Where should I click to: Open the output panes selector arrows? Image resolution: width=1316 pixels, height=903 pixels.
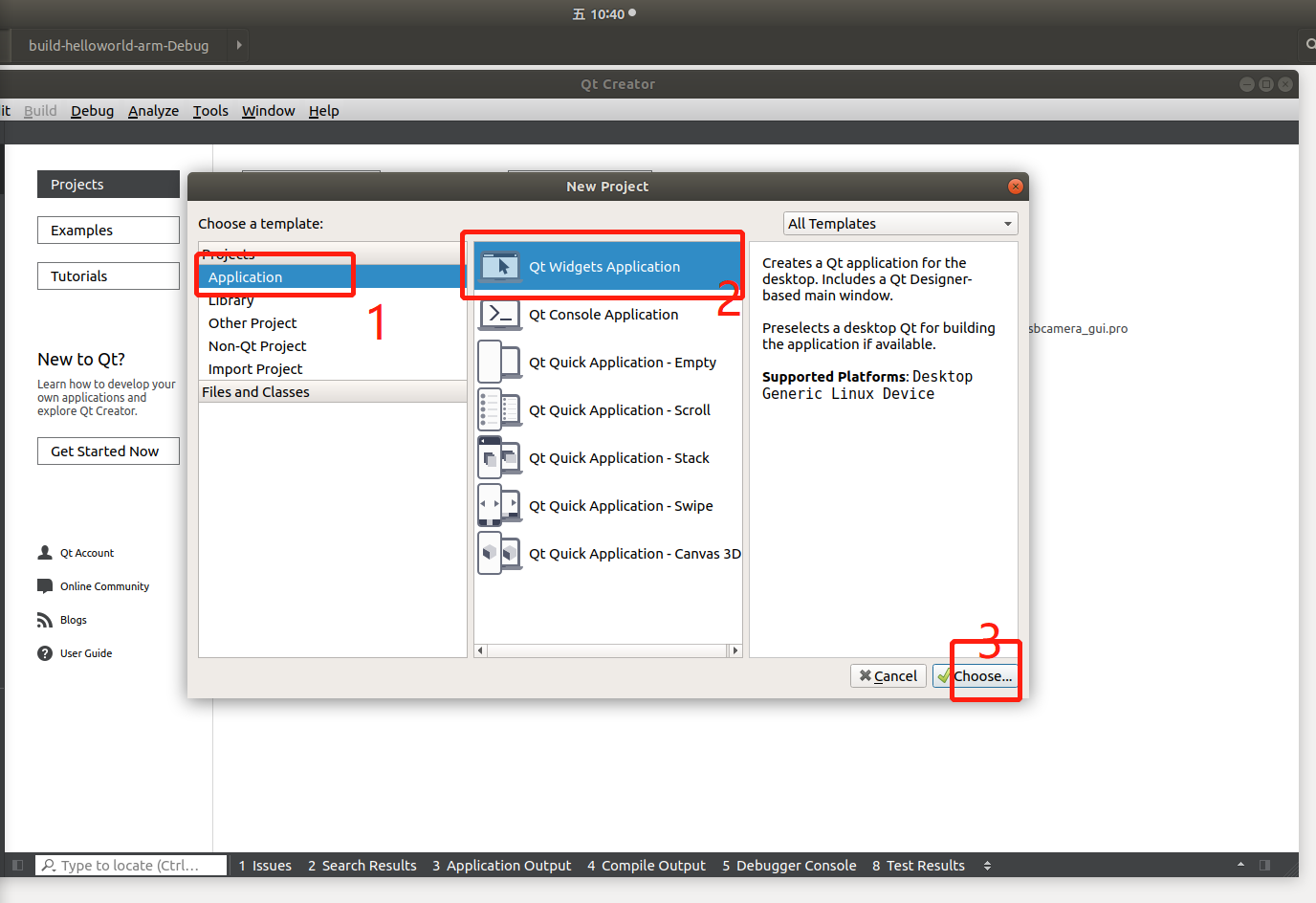click(988, 866)
